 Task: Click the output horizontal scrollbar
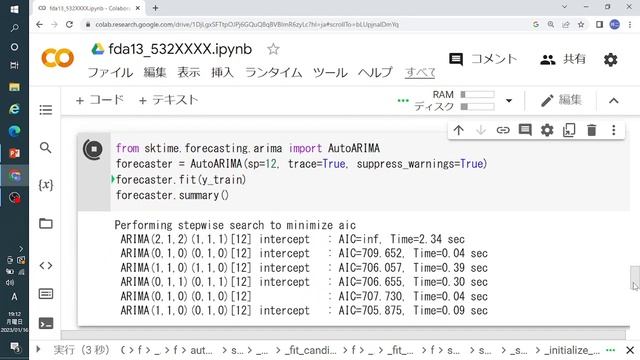tap(343, 335)
